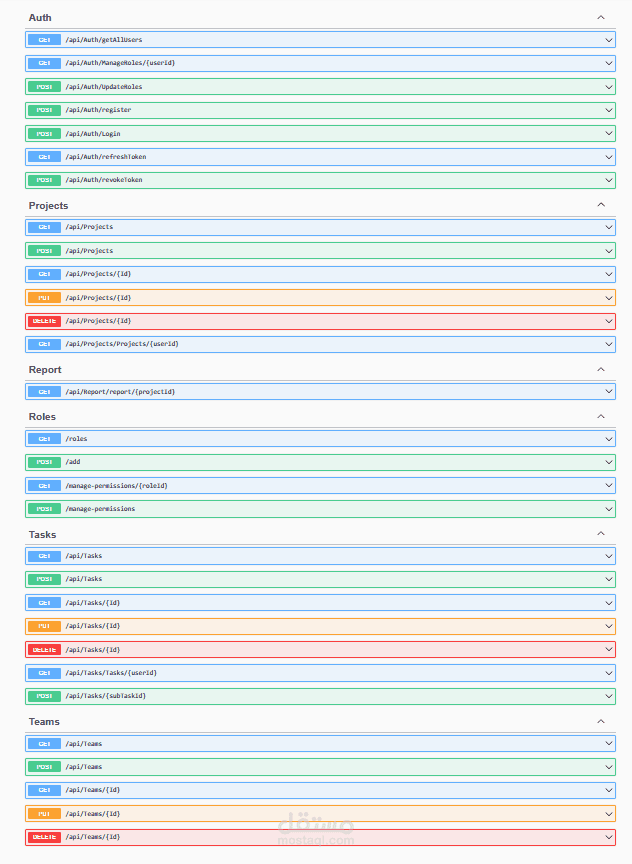Open the /add endpoint path text

73,462
